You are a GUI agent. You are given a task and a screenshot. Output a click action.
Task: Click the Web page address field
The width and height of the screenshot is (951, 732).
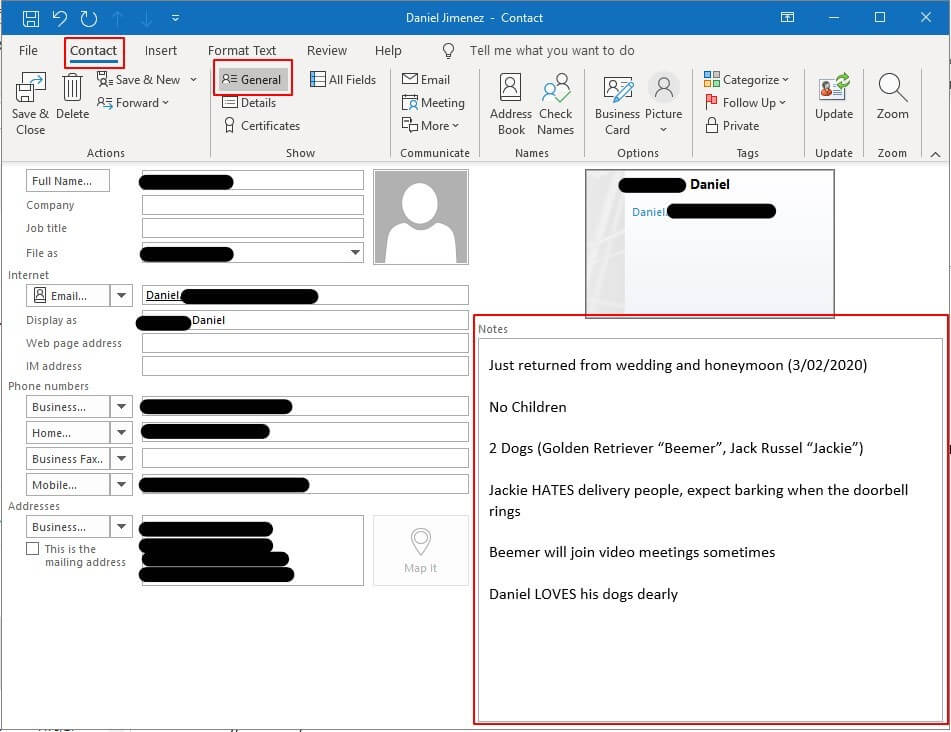[x=305, y=343]
